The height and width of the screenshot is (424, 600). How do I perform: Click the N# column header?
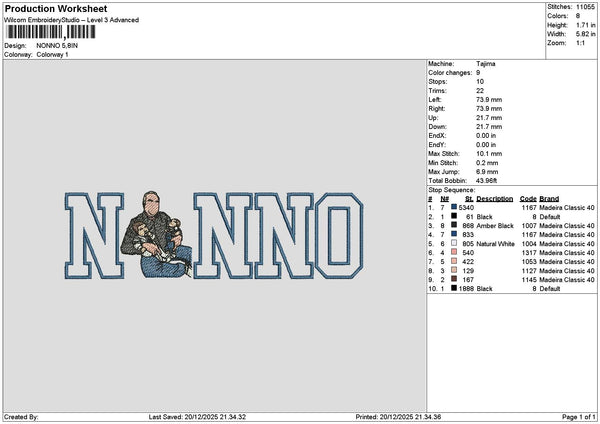pos(444,199)
